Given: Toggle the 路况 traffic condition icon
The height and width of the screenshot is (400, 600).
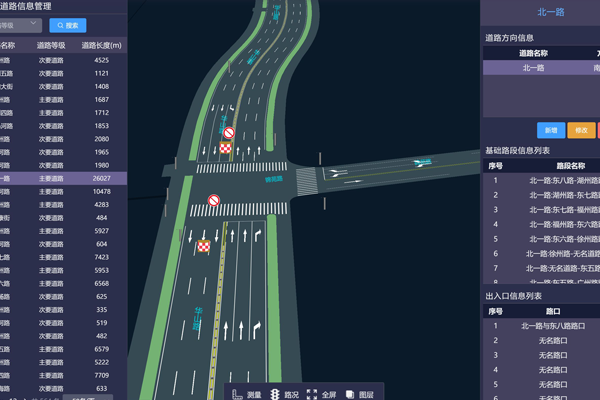Looking at the screenshot, I should point(275,394).
